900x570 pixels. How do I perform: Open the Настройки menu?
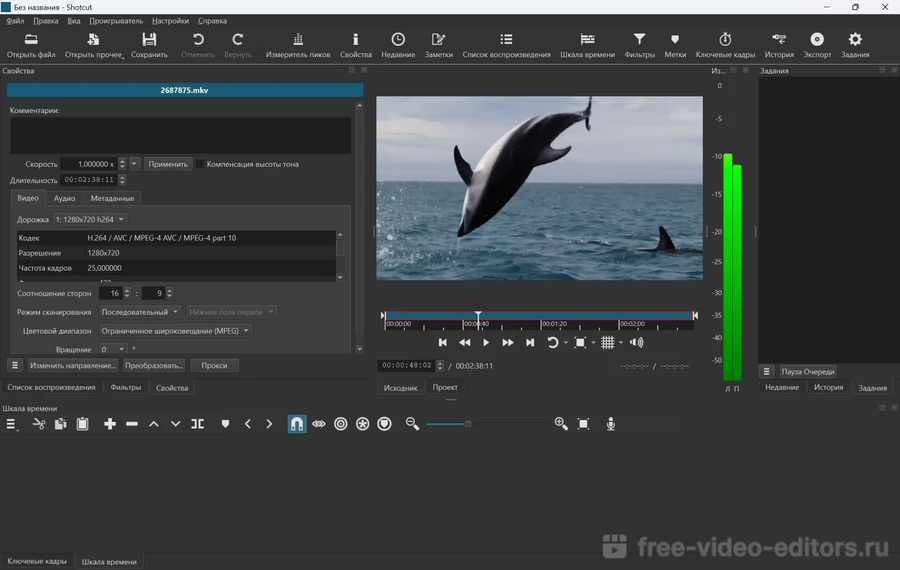coord(170,20)
